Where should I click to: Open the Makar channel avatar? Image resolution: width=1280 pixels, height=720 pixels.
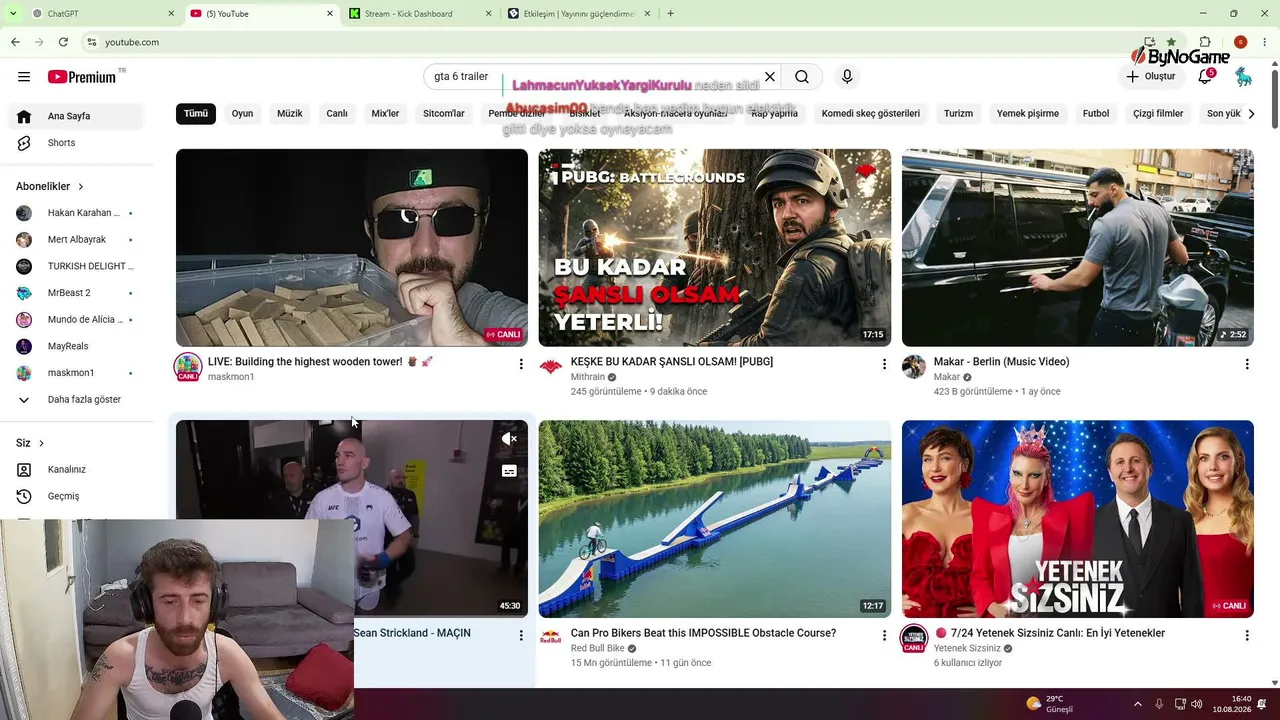[914, 367]
